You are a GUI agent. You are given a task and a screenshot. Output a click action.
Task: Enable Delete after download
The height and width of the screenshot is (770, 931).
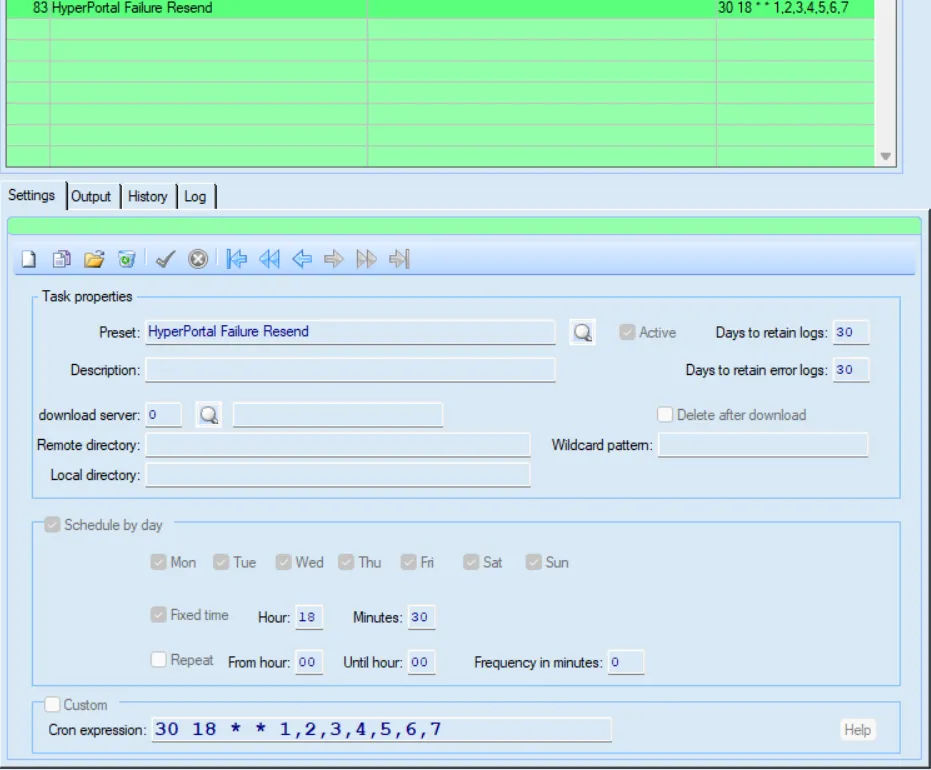tap(665, 414)
